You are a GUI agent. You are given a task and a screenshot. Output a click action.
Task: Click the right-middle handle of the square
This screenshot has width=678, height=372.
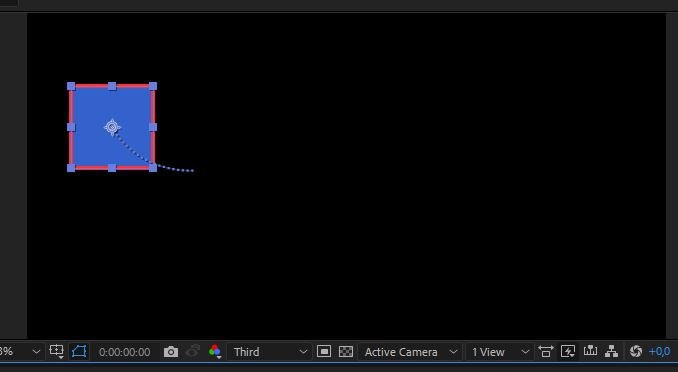coord(153,127)
